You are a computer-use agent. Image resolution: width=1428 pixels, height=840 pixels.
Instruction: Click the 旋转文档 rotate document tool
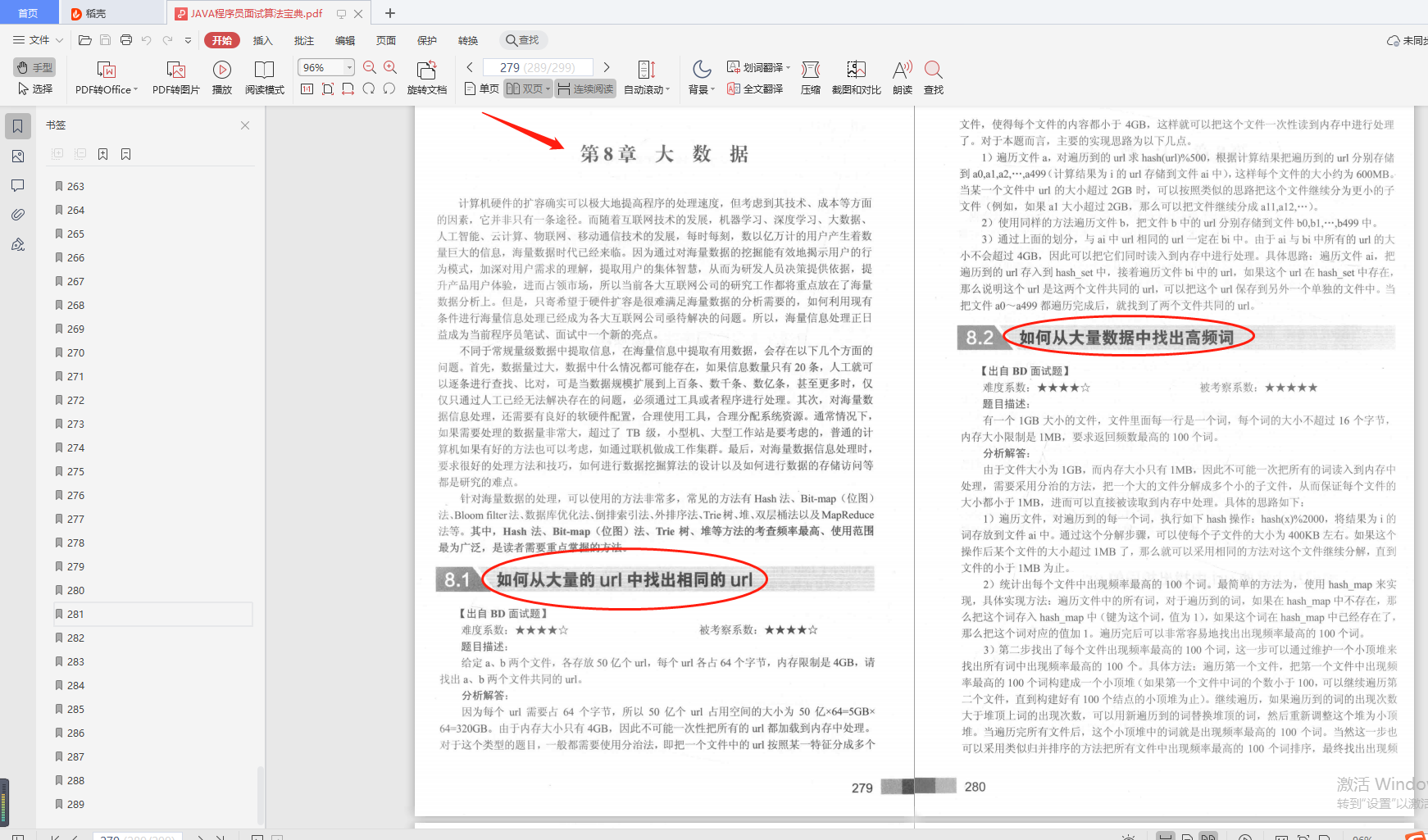coord(426,78)
